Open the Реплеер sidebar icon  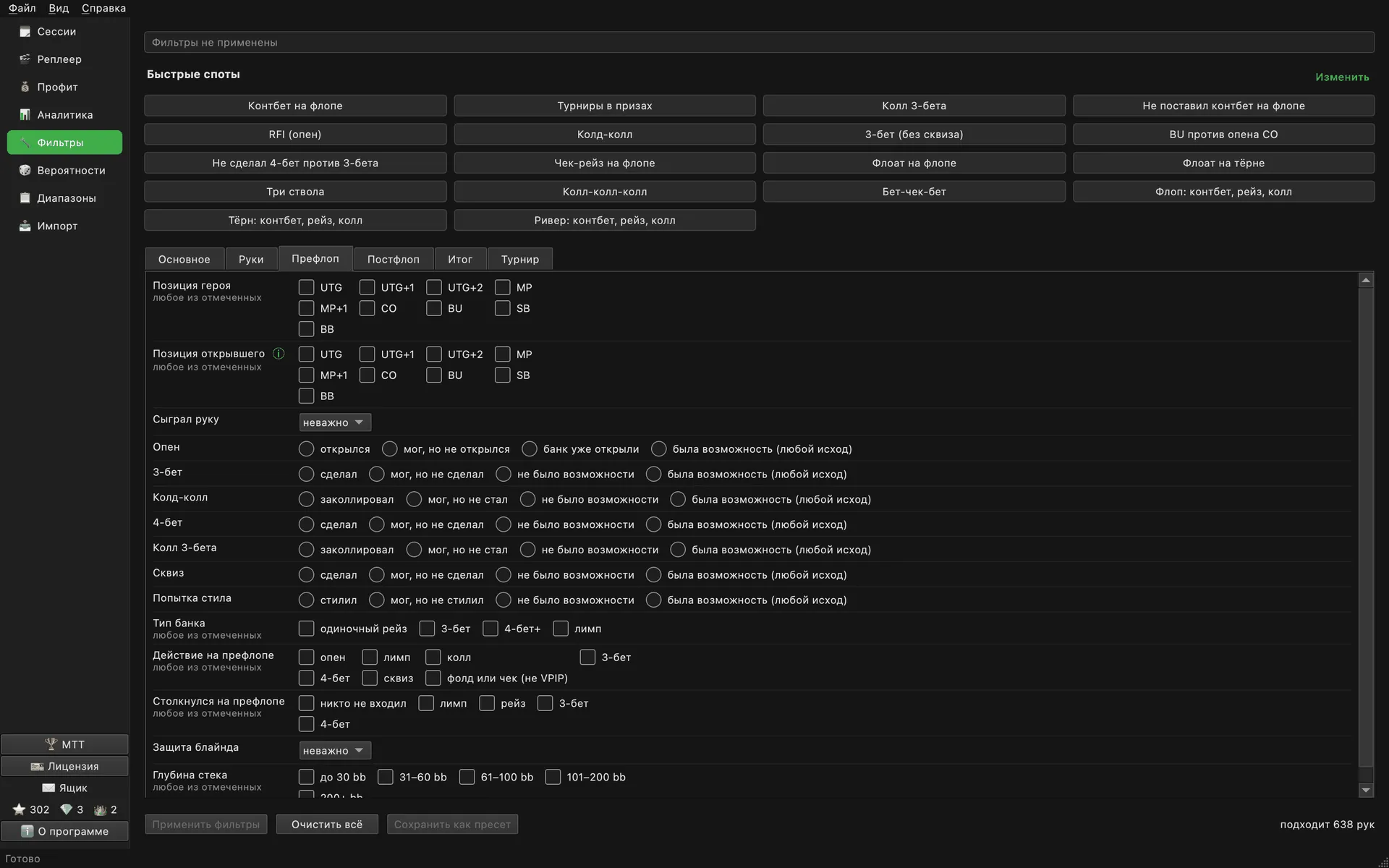pos(25,59)
